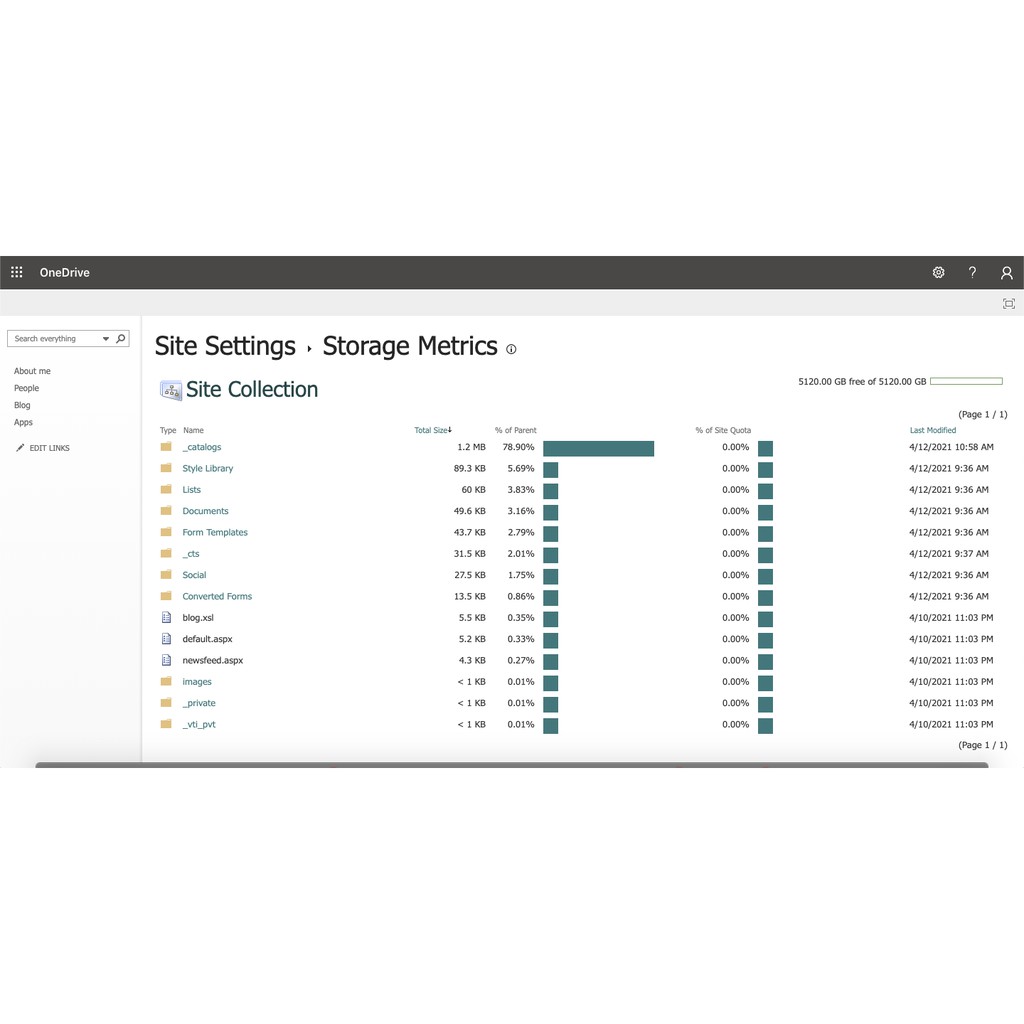Viewport: 1024px width, 1024px height.
Task: Click EDIT LINKS in the sidebar
Action: click(x=49, y=448)
